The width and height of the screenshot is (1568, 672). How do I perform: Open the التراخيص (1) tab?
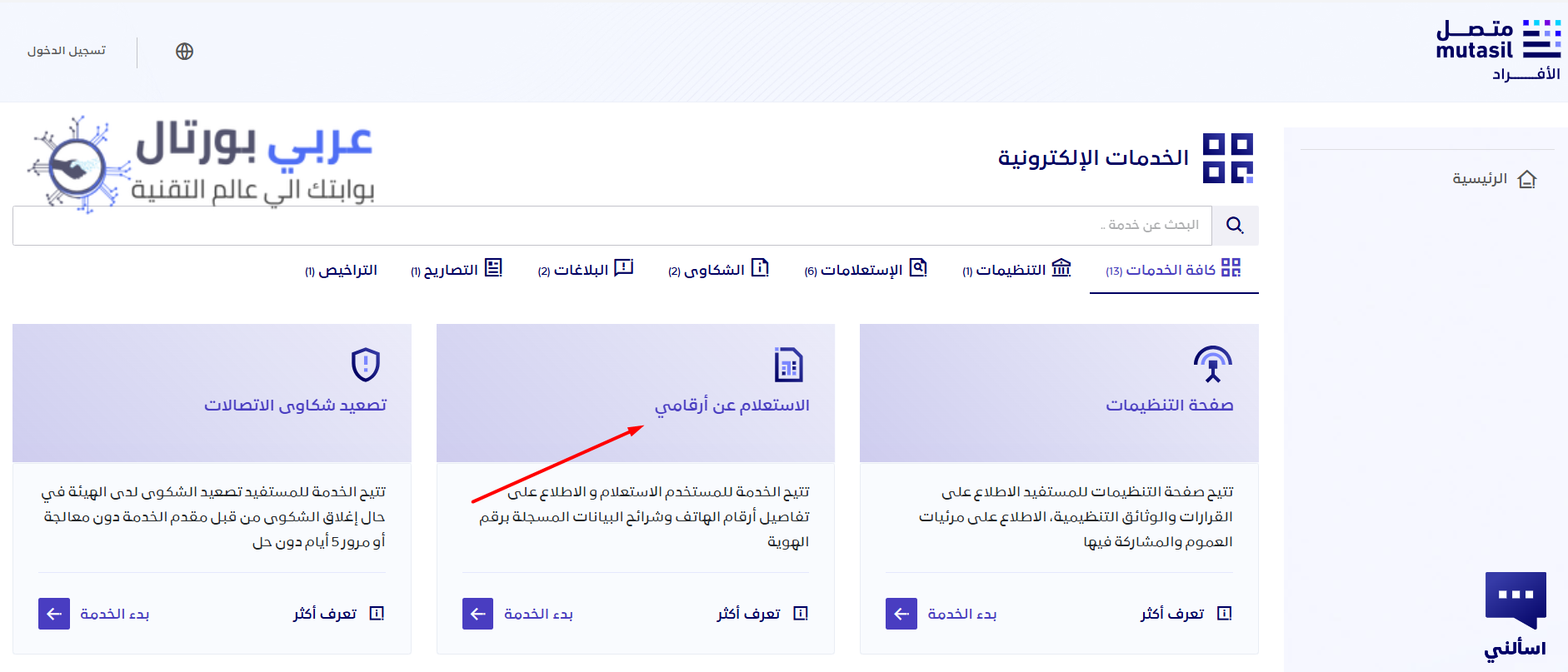(x=341, y=271)
